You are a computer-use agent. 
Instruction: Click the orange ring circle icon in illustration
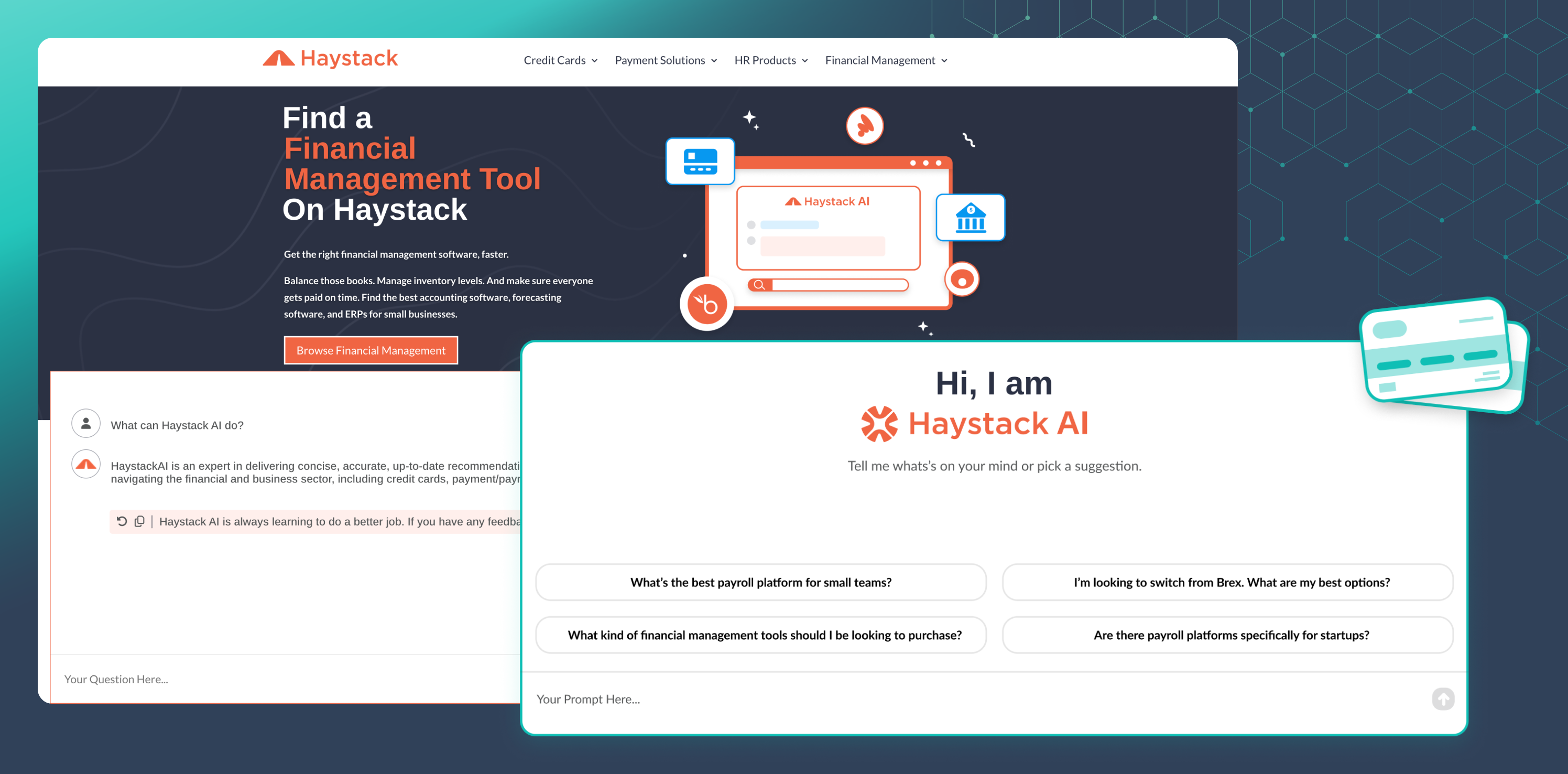pyautogui.click(x=962, y=279)
